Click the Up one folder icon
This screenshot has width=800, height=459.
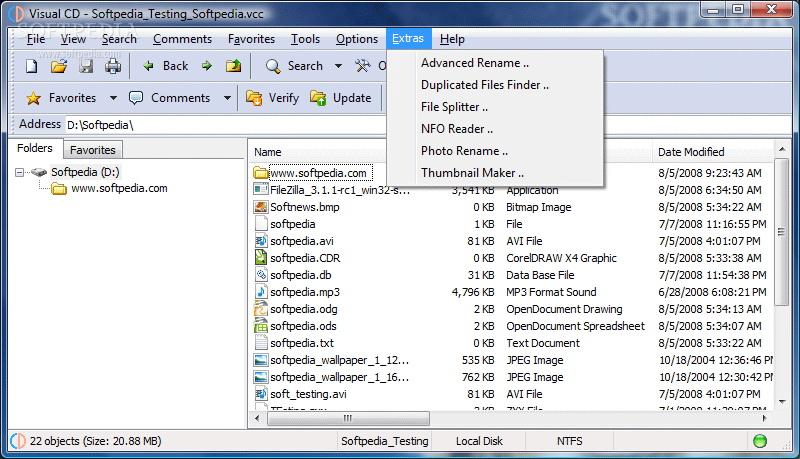point(234,66)
